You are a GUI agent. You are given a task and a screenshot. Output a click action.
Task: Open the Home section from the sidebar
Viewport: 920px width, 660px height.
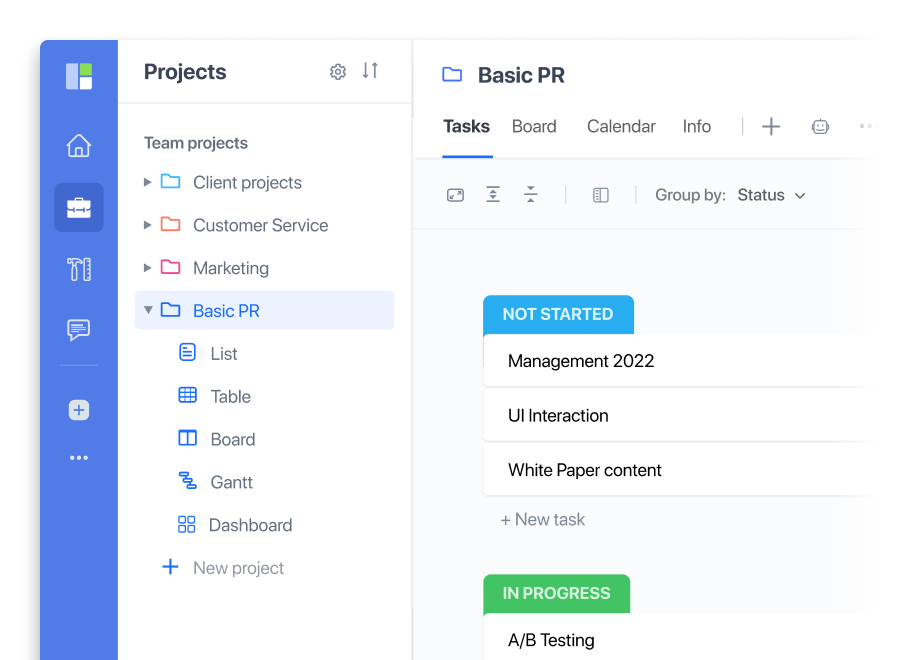78,145
